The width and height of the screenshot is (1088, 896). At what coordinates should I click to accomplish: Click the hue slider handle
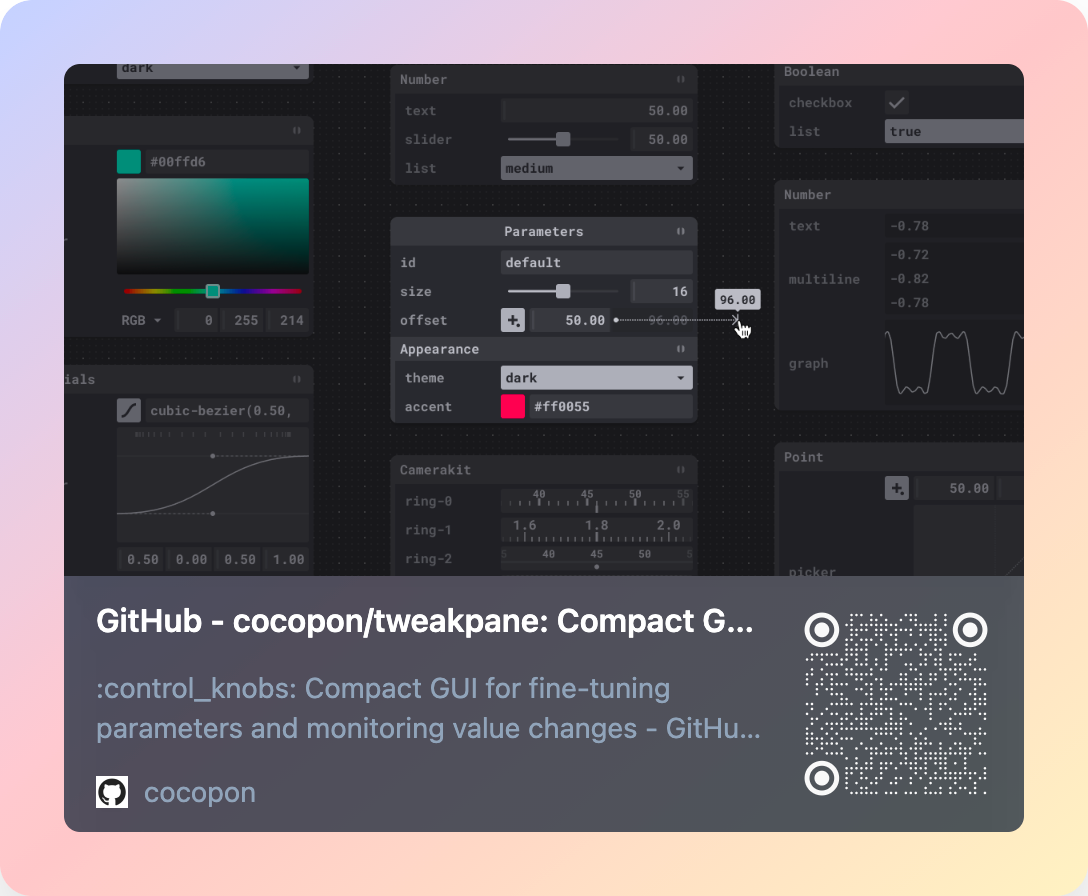point(213,291)
